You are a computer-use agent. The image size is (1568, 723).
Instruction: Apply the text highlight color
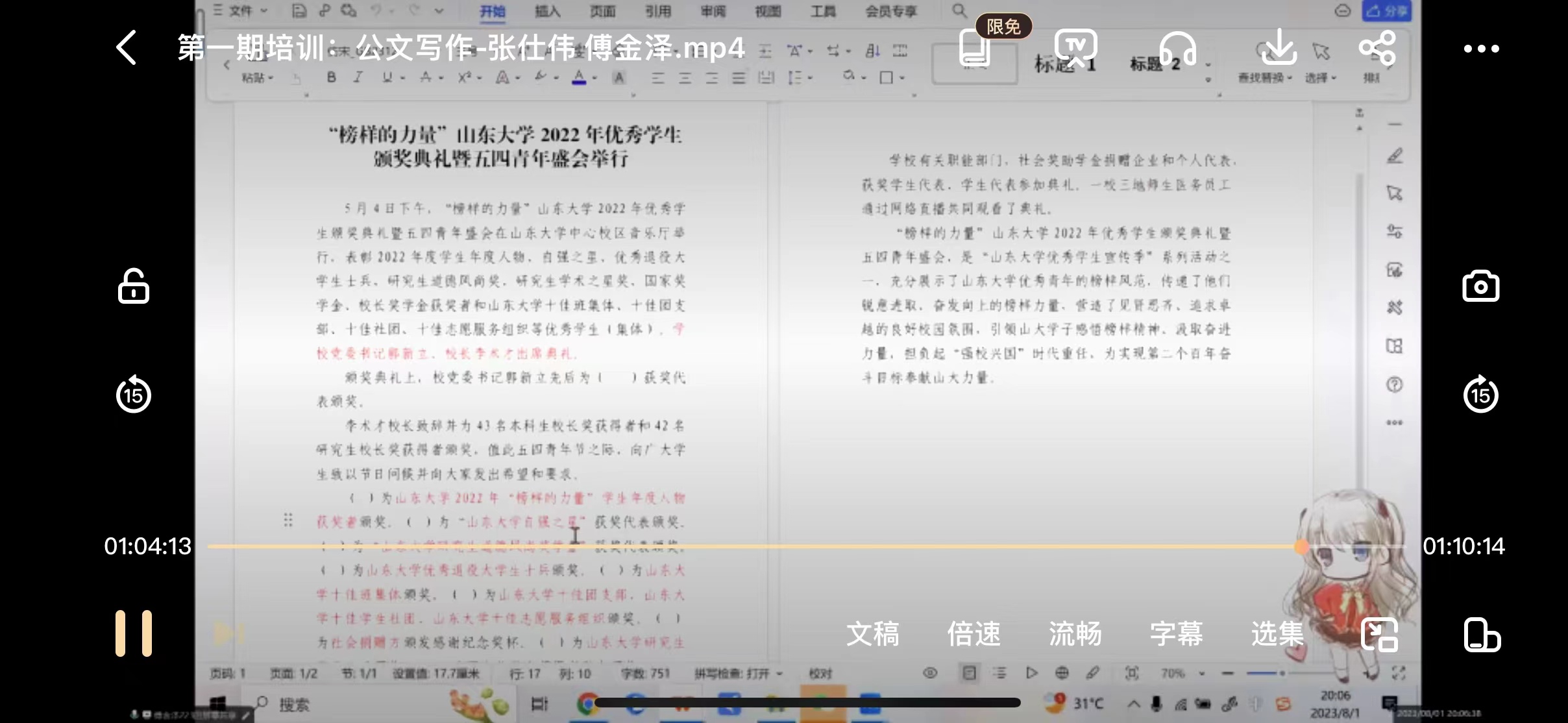[541, 78]
